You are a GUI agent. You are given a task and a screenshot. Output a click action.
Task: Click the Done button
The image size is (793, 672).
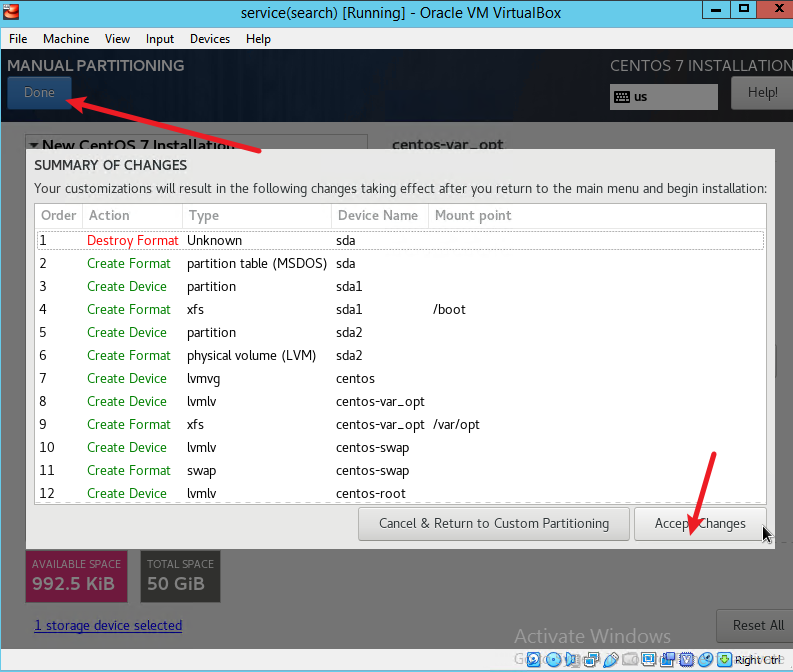39,93
